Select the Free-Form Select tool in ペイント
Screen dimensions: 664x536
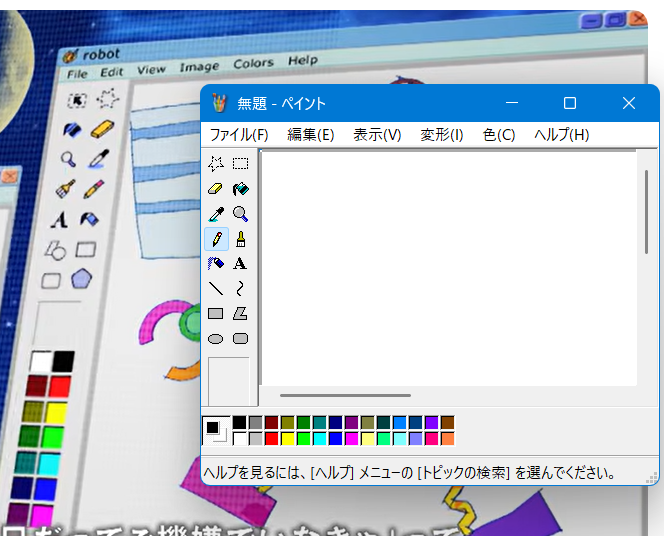point(216,163)
